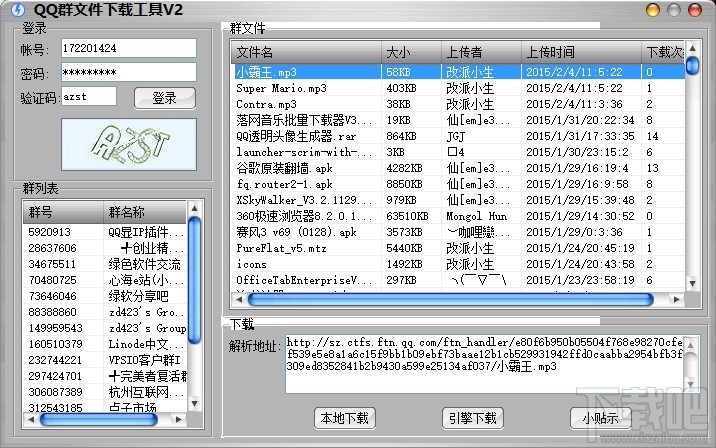
Task: Select group 绿软分享吧
Action: (x=105, y=296)
